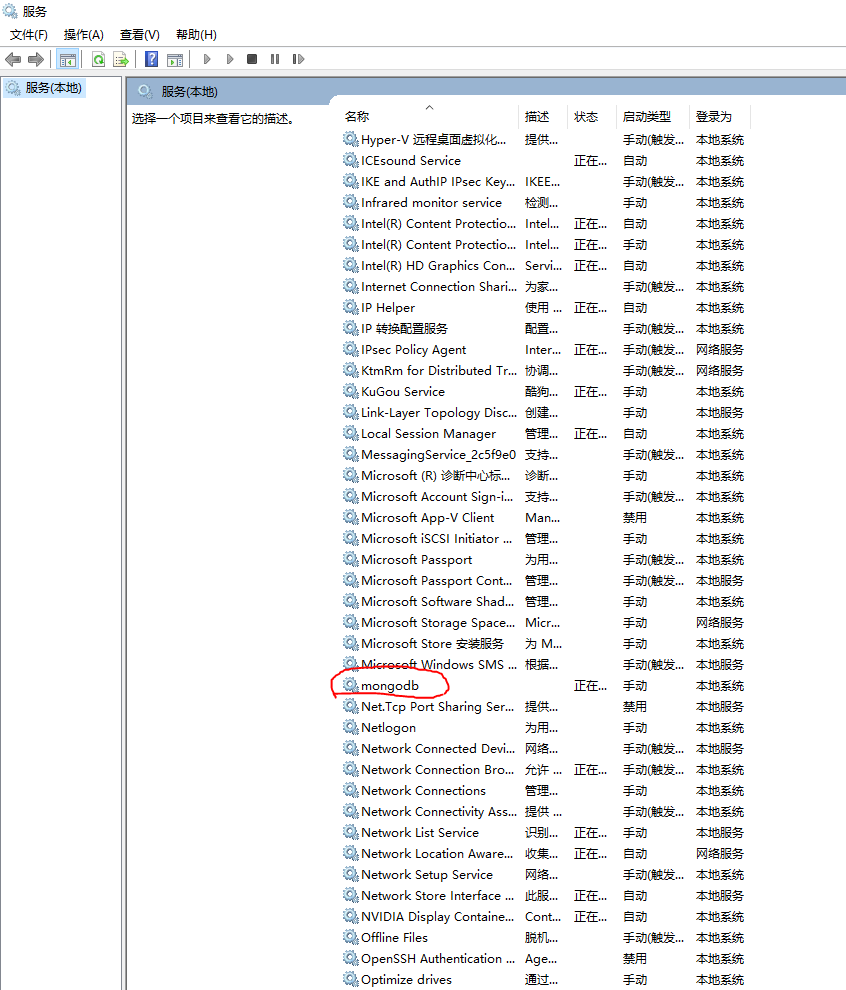Screen dimensions: 846x990
Task: Select Microsoft Storage Spaces service
Action: point(543,623)
